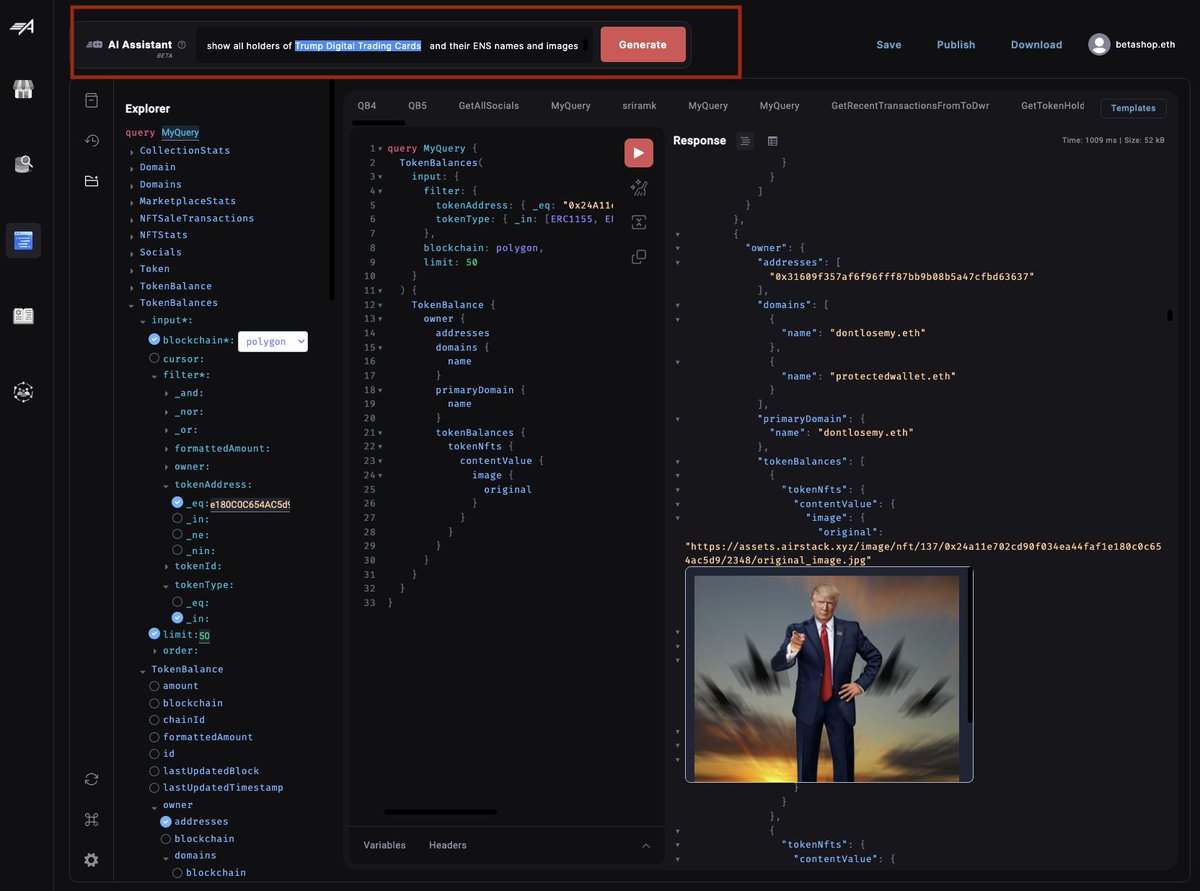The image size is (1200, 891).
Task: Open keyboard shortcuts command icon
Action: click(91, 819)
